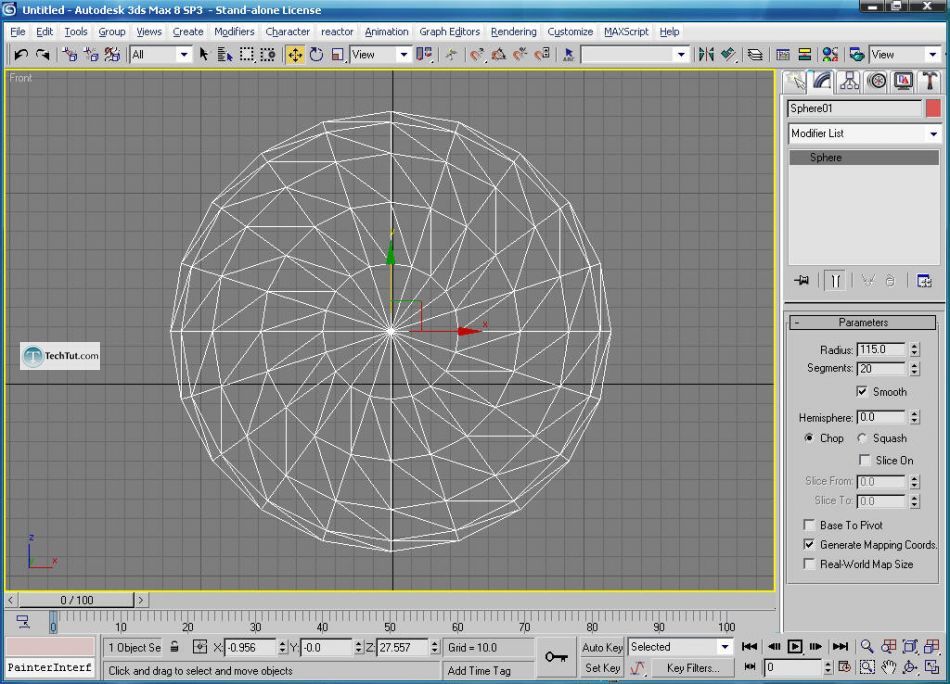The width and height of the screenshot is (950, 684).
Task: Uncheck the Smooth checkbox
Action: click(x=862, y=391)
